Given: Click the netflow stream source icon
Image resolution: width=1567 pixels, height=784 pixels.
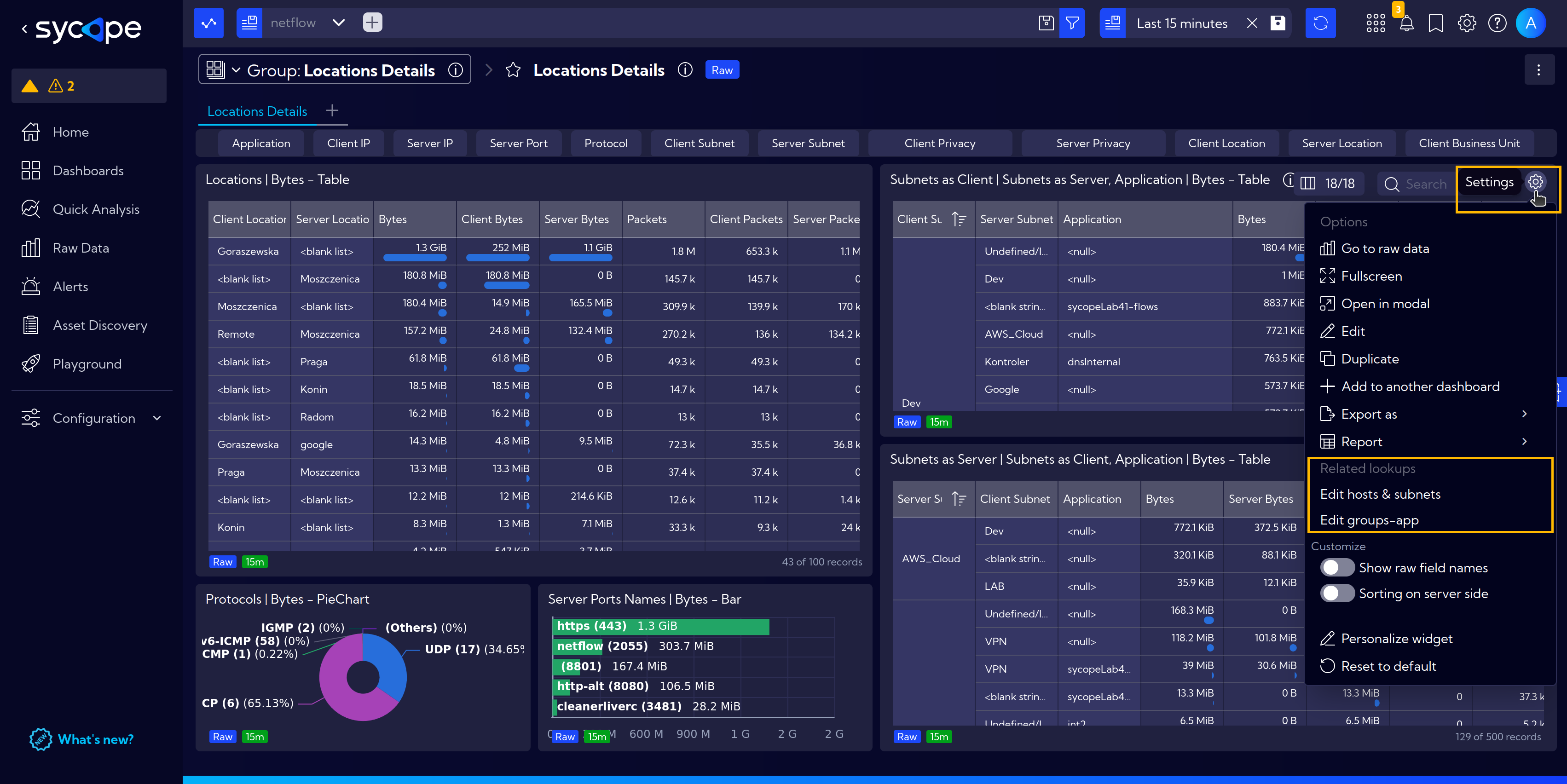Looking at the screenshot, I should (x=249, y=23).
